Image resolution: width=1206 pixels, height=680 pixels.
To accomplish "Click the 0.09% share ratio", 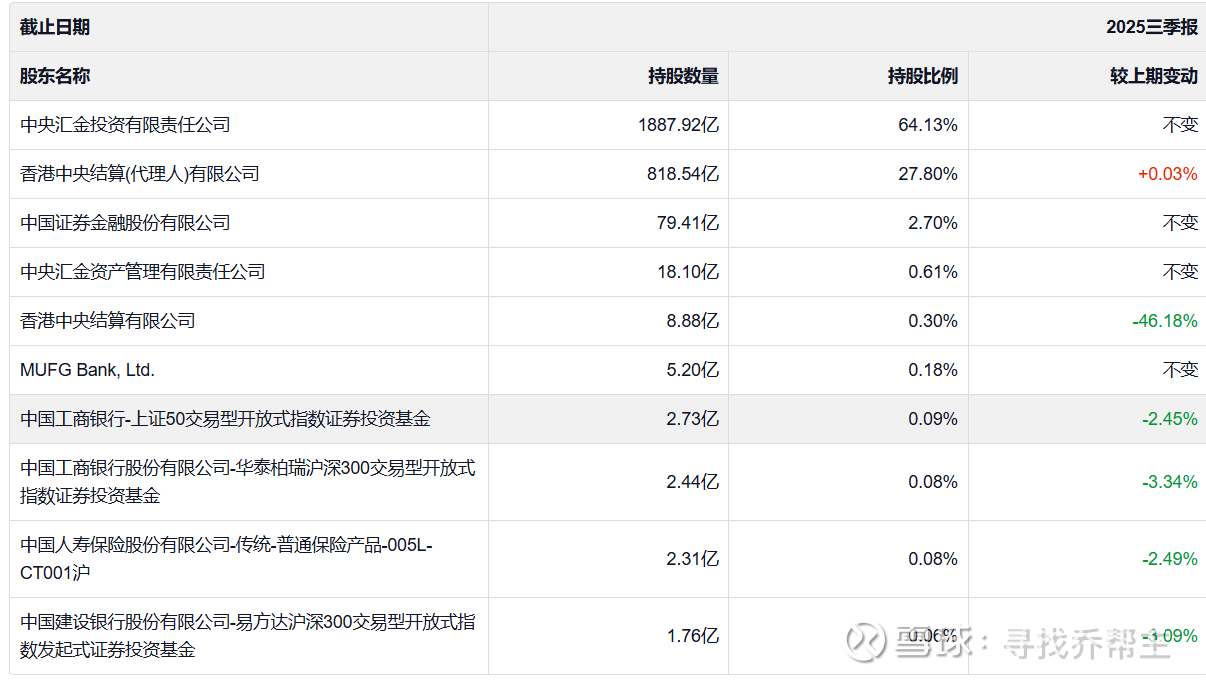I will (x=933, y=419).
